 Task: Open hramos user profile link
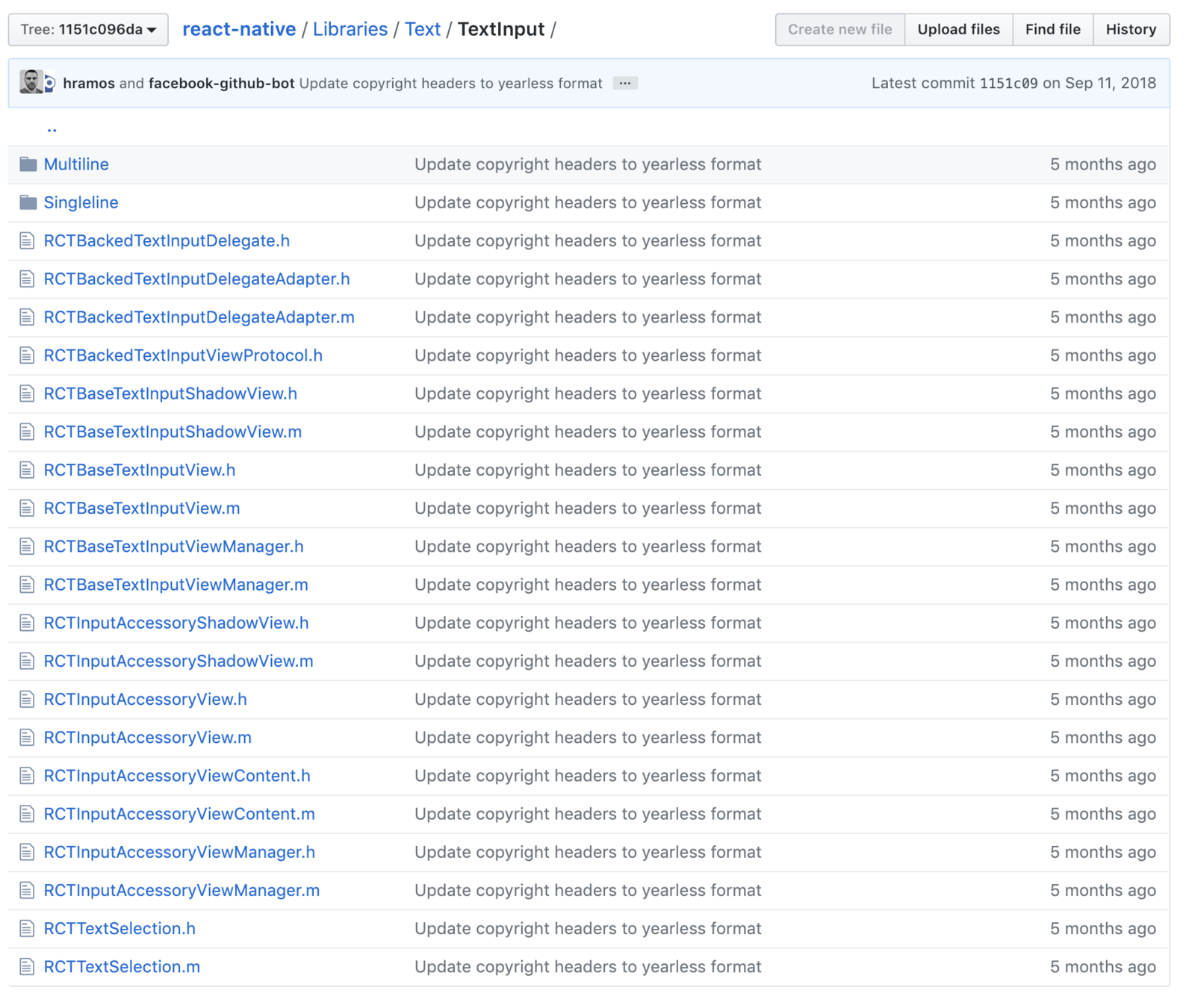[89, 83]
